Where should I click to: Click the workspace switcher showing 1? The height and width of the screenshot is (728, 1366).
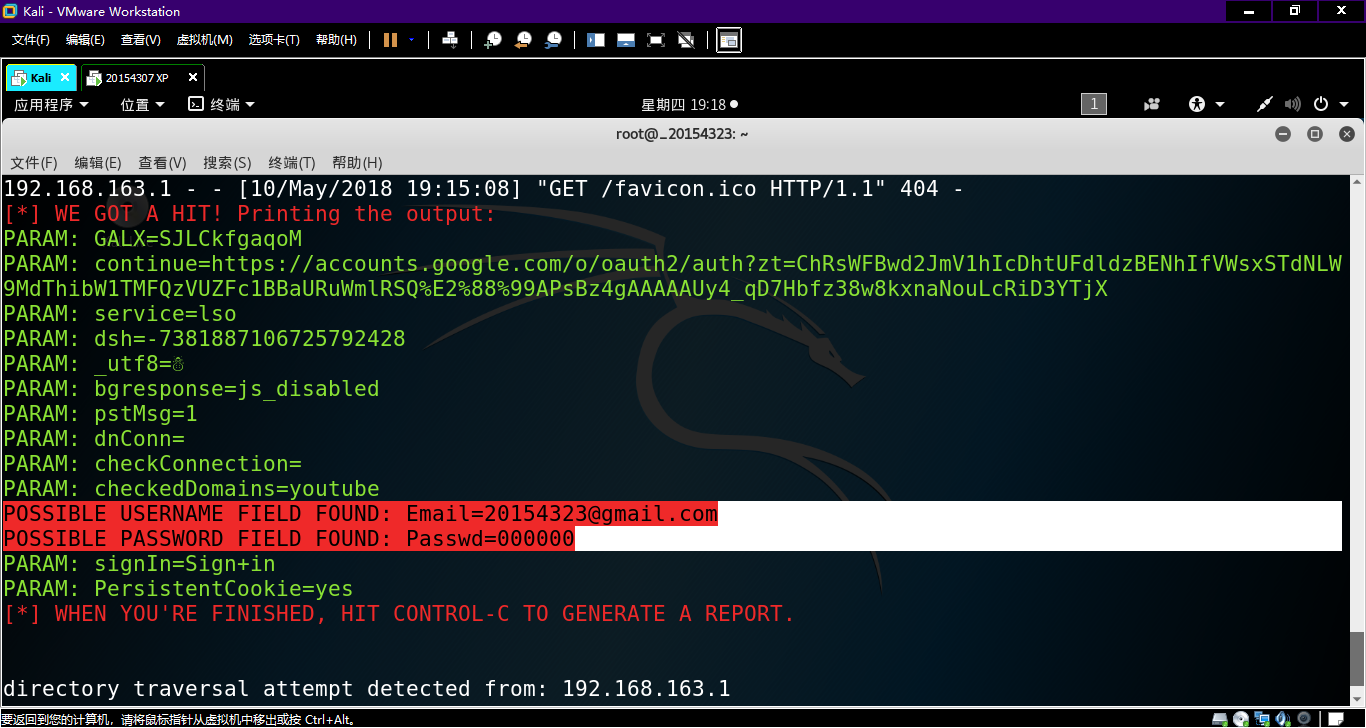[1093, 104]
